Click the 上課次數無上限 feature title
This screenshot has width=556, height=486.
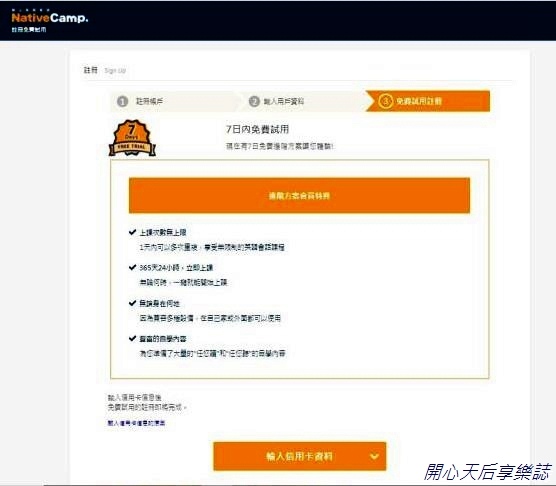tap(163, 233)
